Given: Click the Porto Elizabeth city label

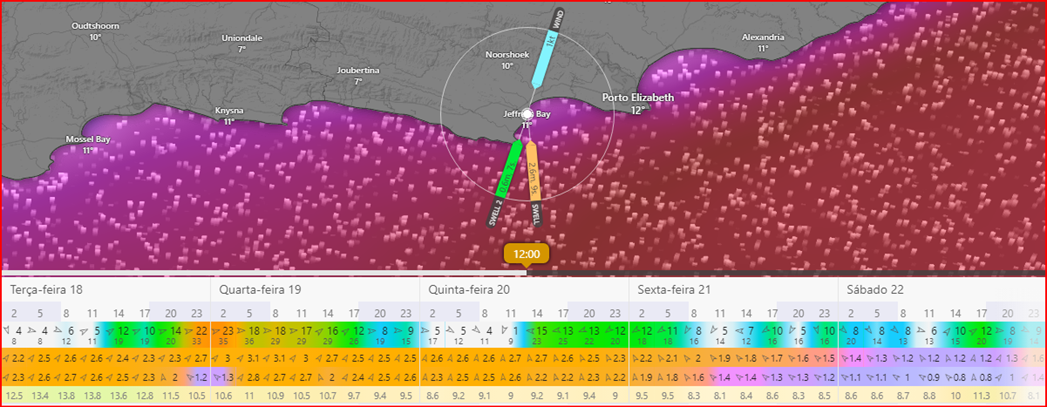Looking at the screenshot, I should 638,97.
